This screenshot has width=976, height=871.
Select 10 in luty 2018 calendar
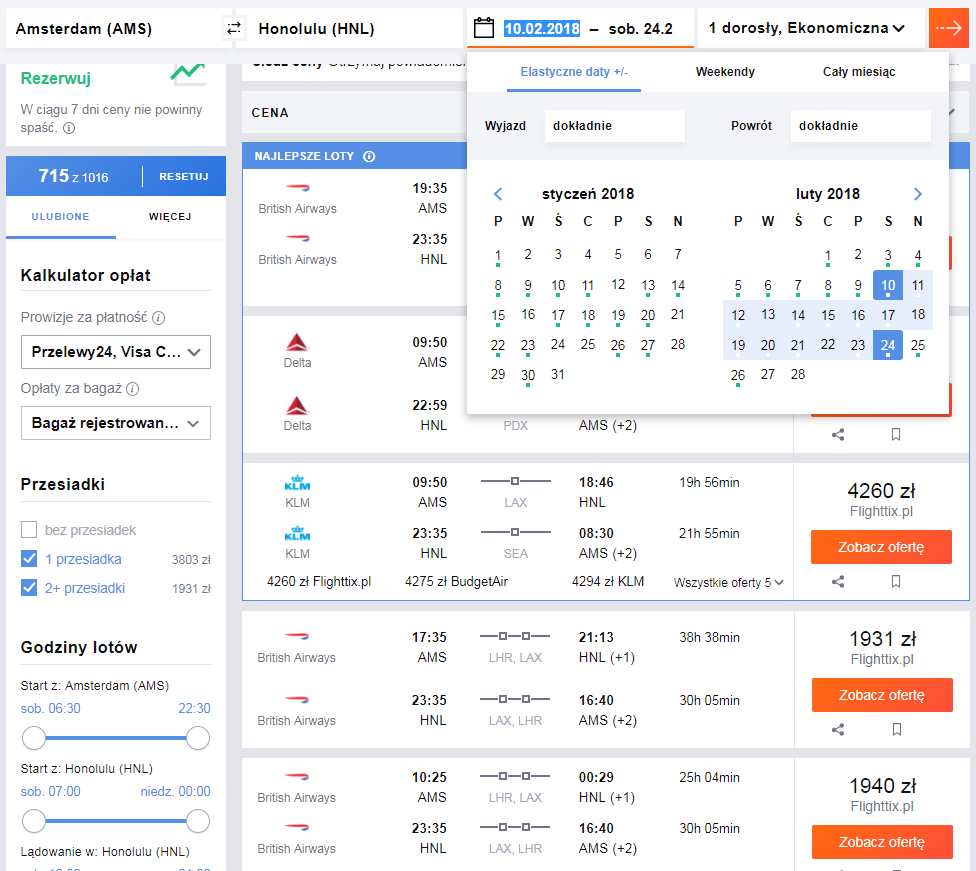pyautogui.click(x=888, y=285)
